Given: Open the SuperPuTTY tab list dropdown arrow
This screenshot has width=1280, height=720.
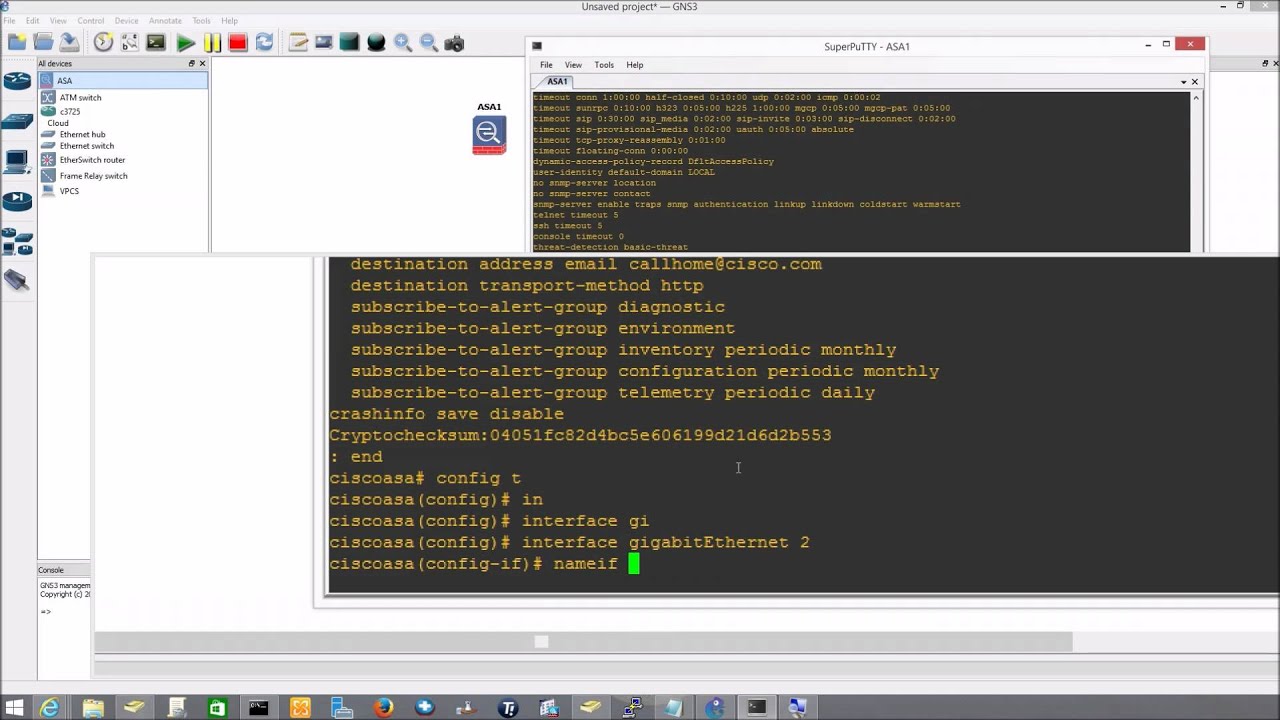Looking at the screenshot, I should [1183, 82].
